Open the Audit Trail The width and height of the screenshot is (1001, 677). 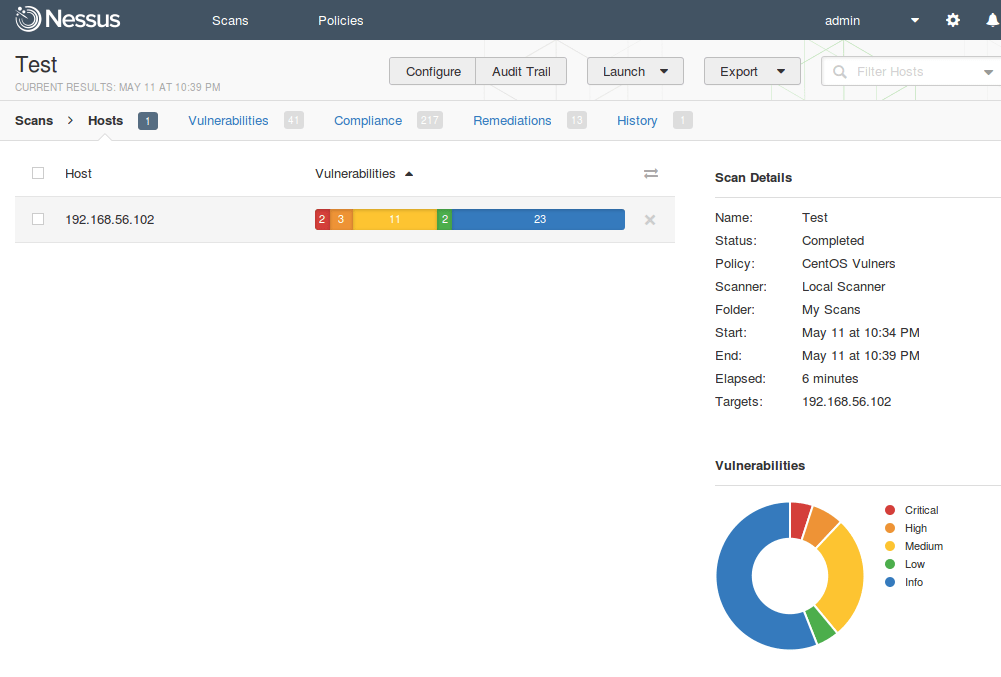point(520,71)
